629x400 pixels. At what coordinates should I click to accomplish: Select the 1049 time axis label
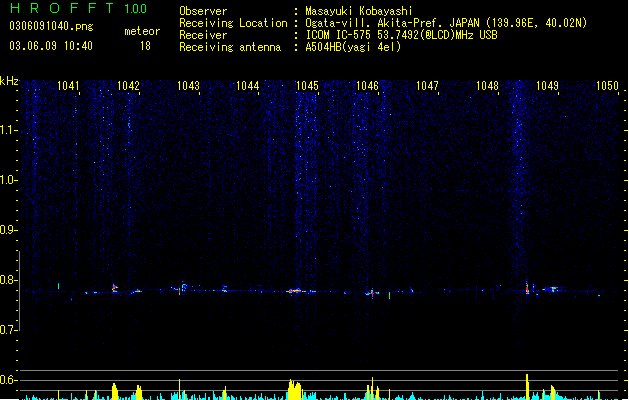(x=547, y=86)
